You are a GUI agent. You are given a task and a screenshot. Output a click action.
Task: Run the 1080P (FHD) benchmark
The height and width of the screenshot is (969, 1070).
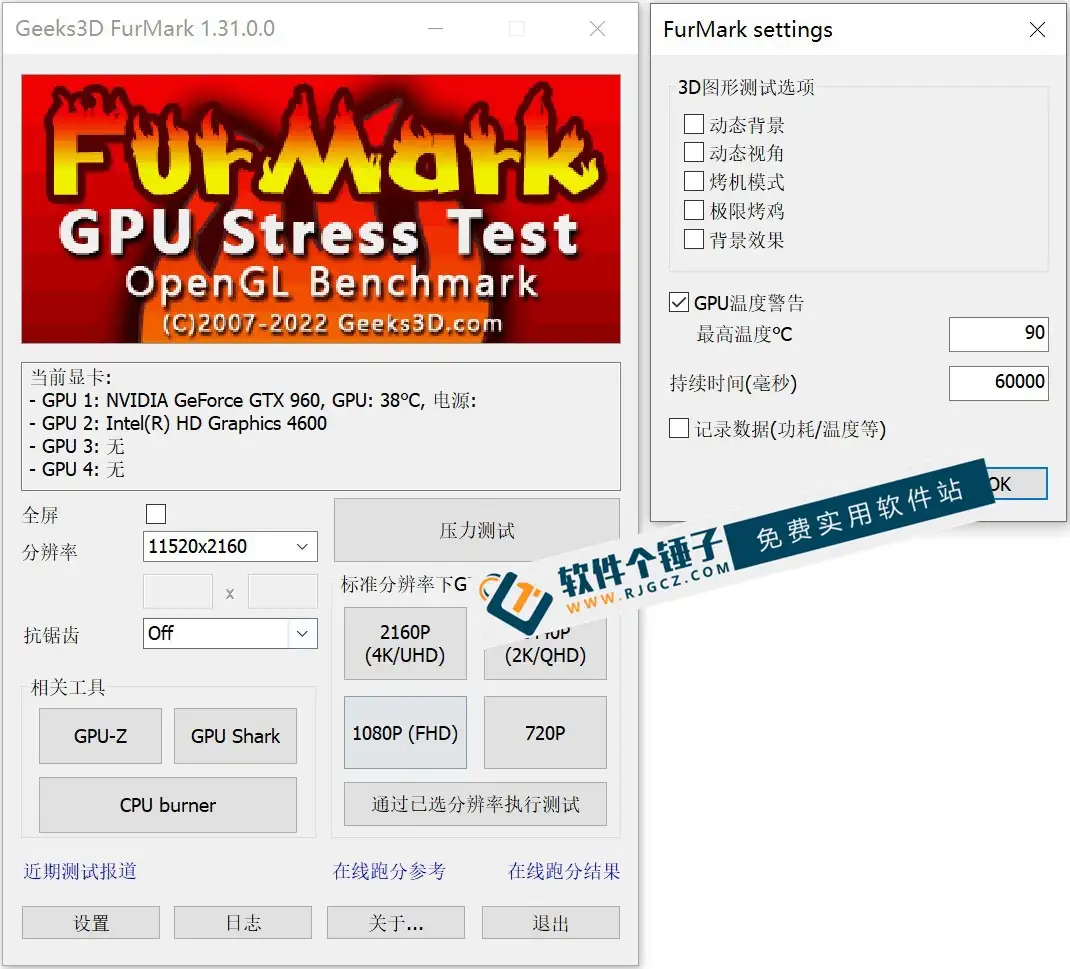click(405, 733)
